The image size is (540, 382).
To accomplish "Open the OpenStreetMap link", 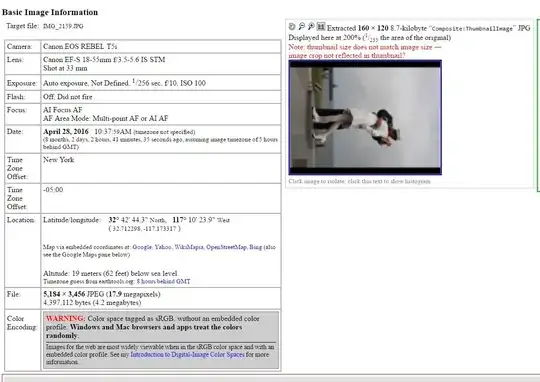I will point(226,247).
